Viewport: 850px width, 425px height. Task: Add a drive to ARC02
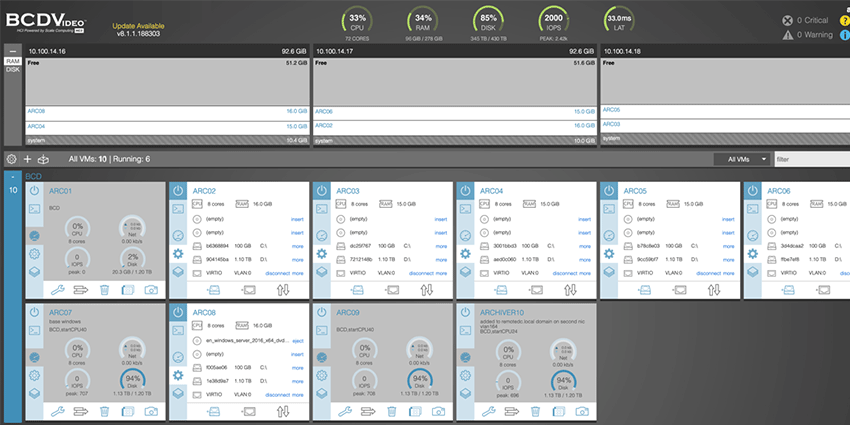point(214,291)
